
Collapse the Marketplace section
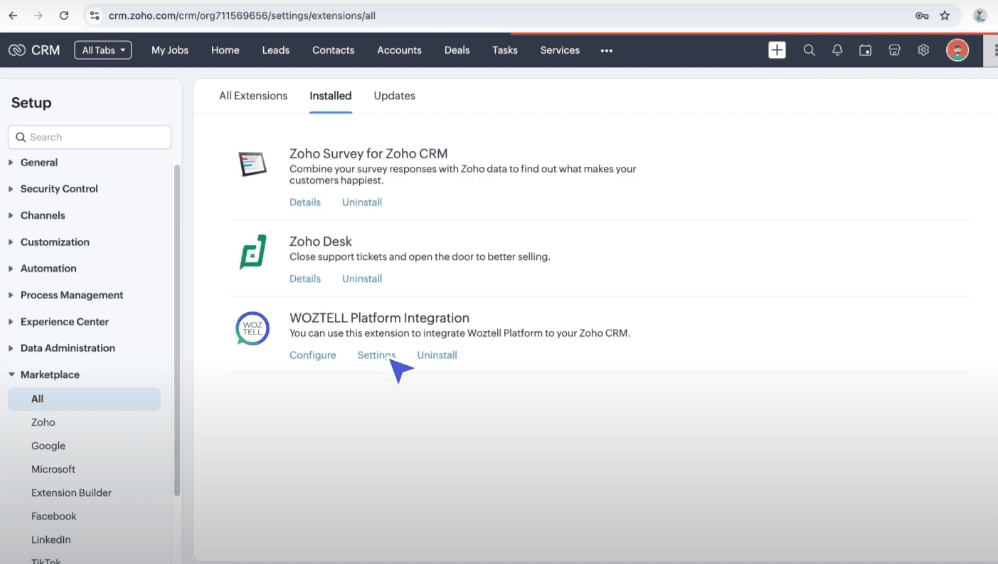click(50, 374)
